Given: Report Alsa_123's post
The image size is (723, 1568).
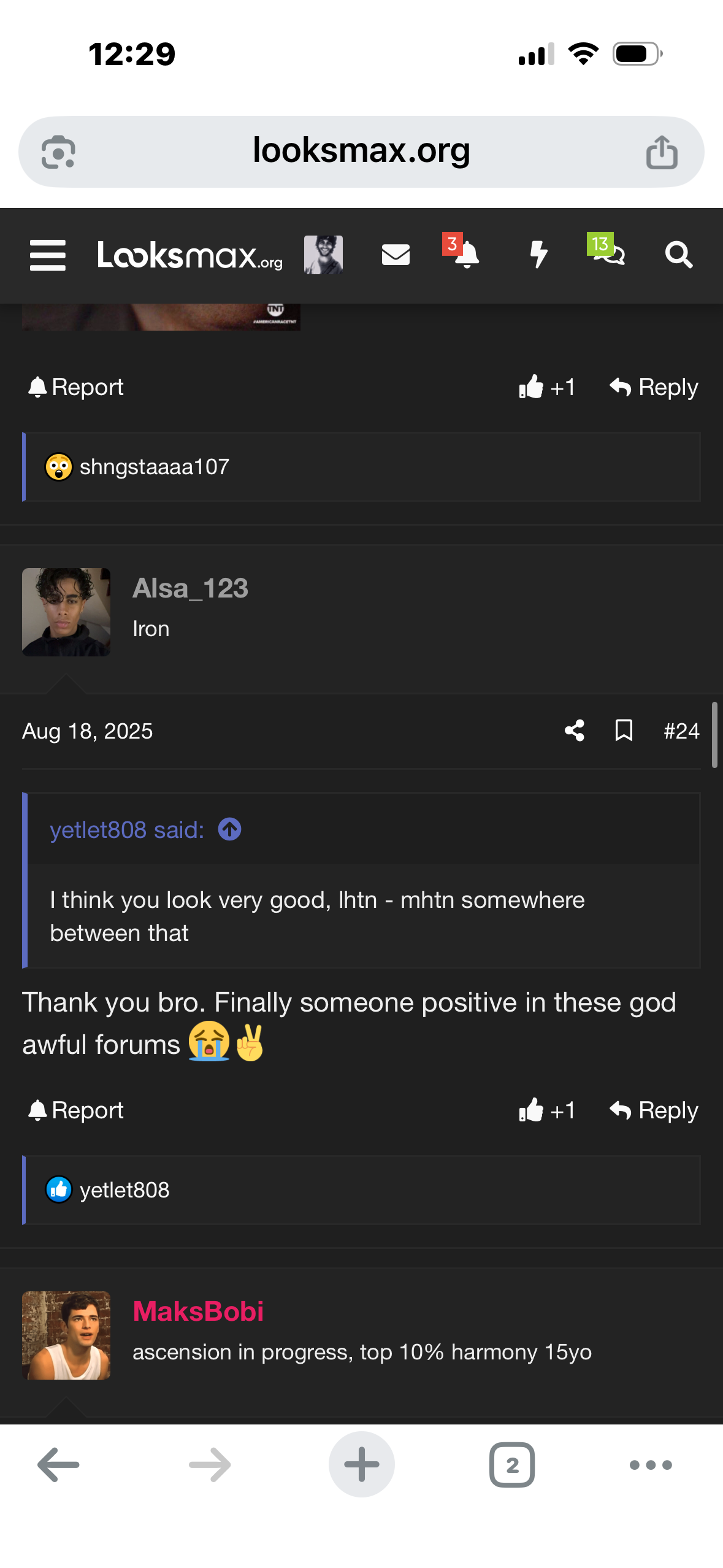Looking at the screenshot, I should [x=76, y=1110].
